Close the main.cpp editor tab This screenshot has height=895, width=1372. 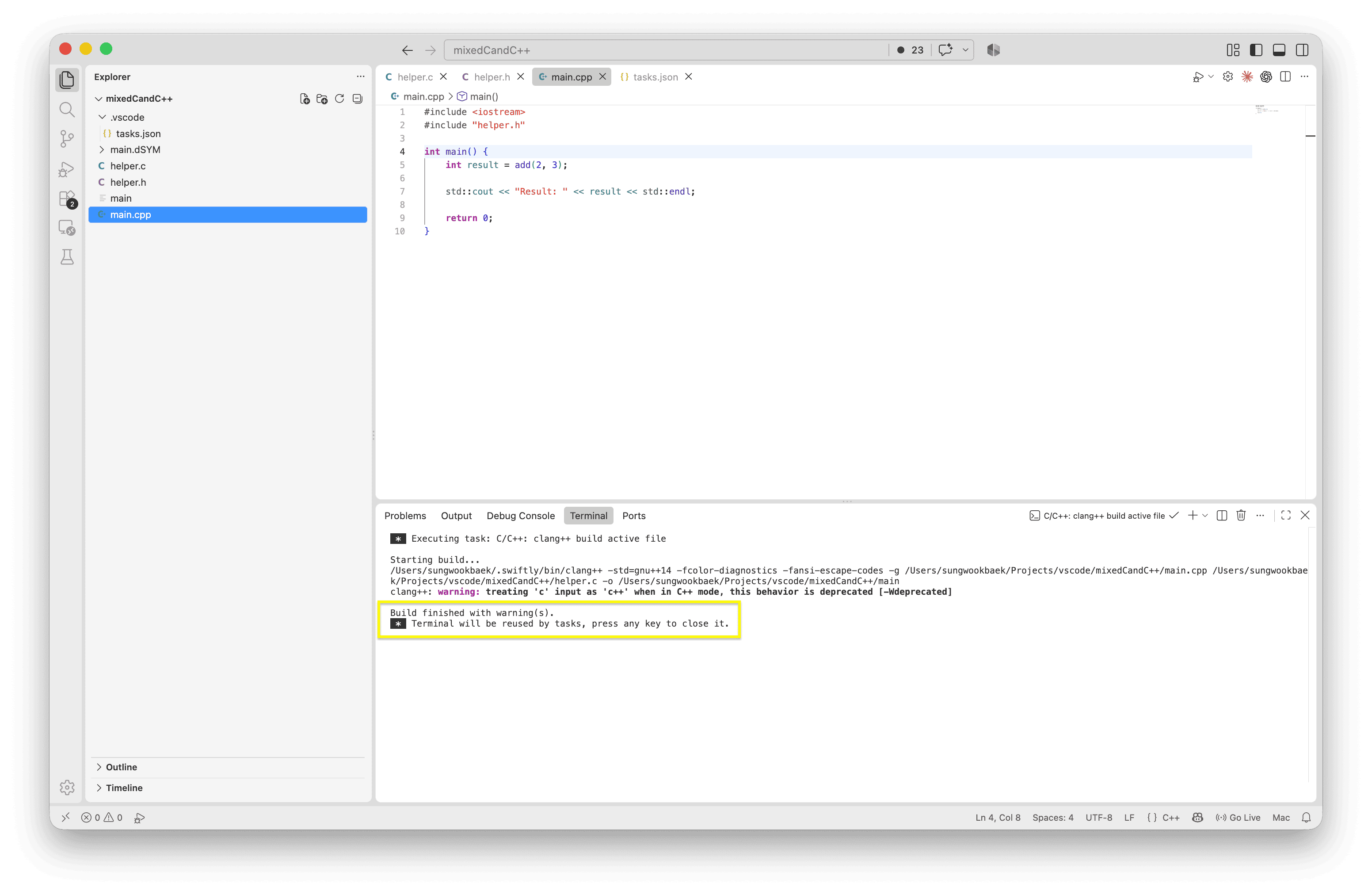click(x=602, y=76)
